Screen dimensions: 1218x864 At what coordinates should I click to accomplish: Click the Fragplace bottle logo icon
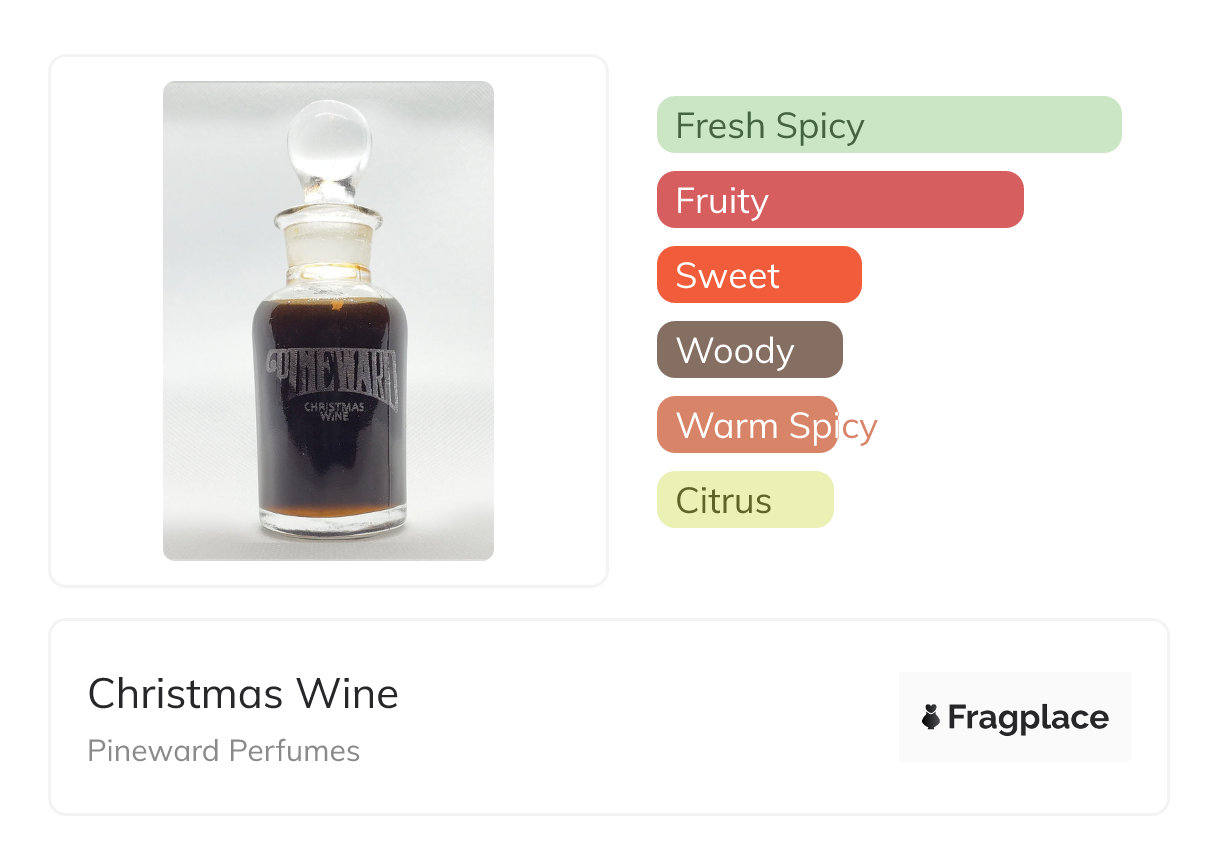931,717
